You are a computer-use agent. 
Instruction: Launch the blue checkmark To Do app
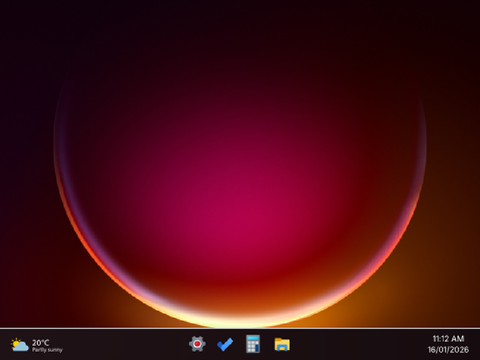point(225,344)
